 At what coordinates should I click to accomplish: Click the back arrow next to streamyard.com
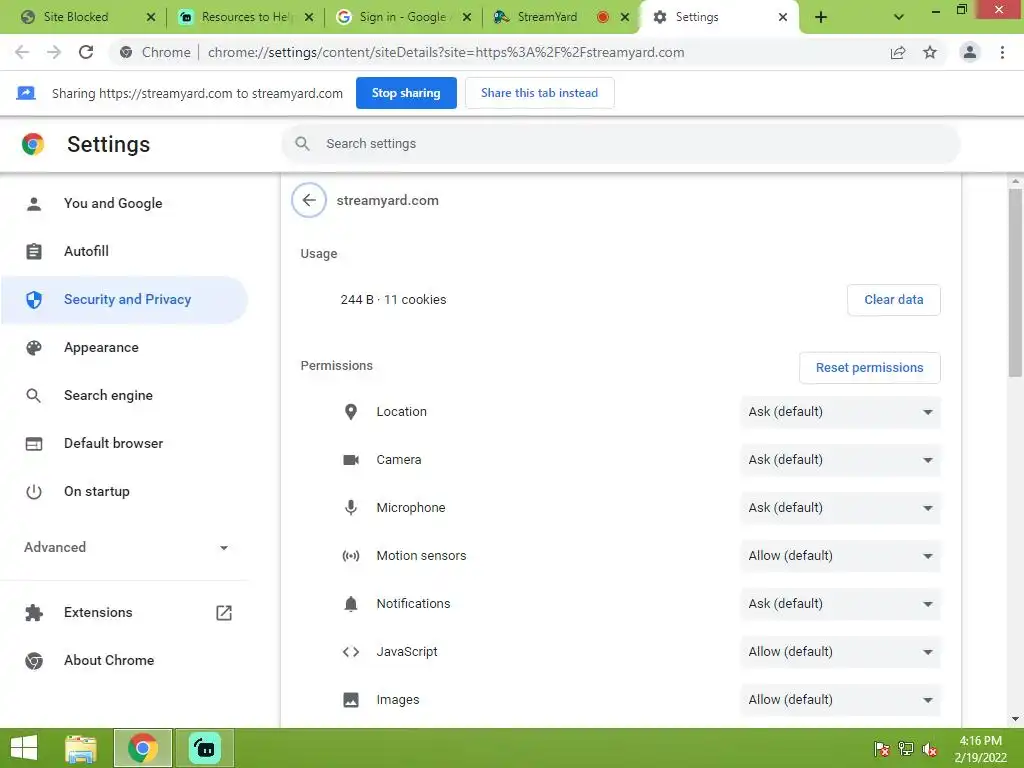tap(309, 200)
